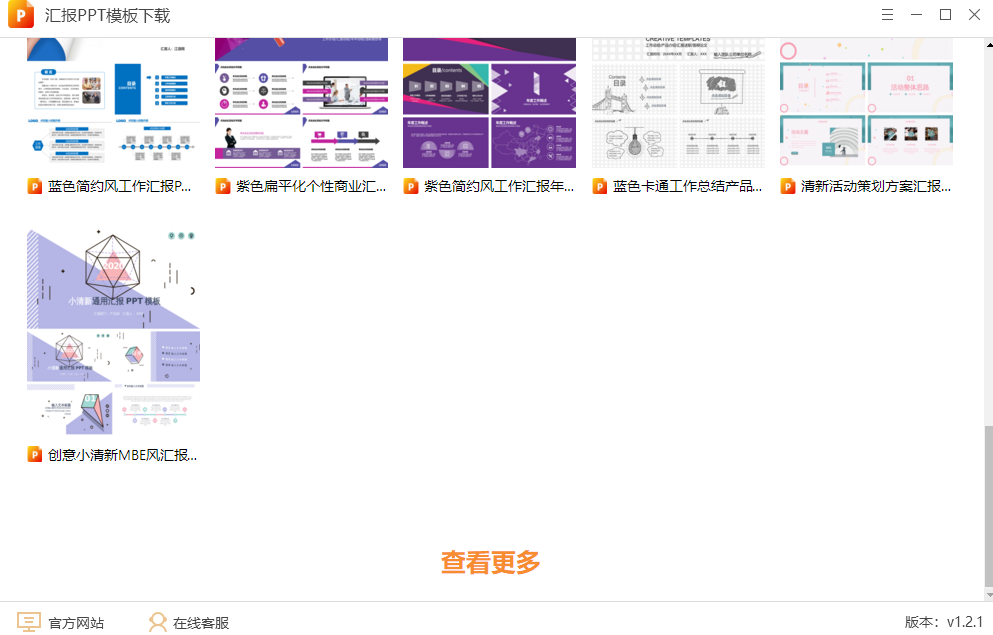The image size is (993, 635).
Task: Preview the 紫色扁平化个性商业 template thumbnail
Action: tap(300, 100)
